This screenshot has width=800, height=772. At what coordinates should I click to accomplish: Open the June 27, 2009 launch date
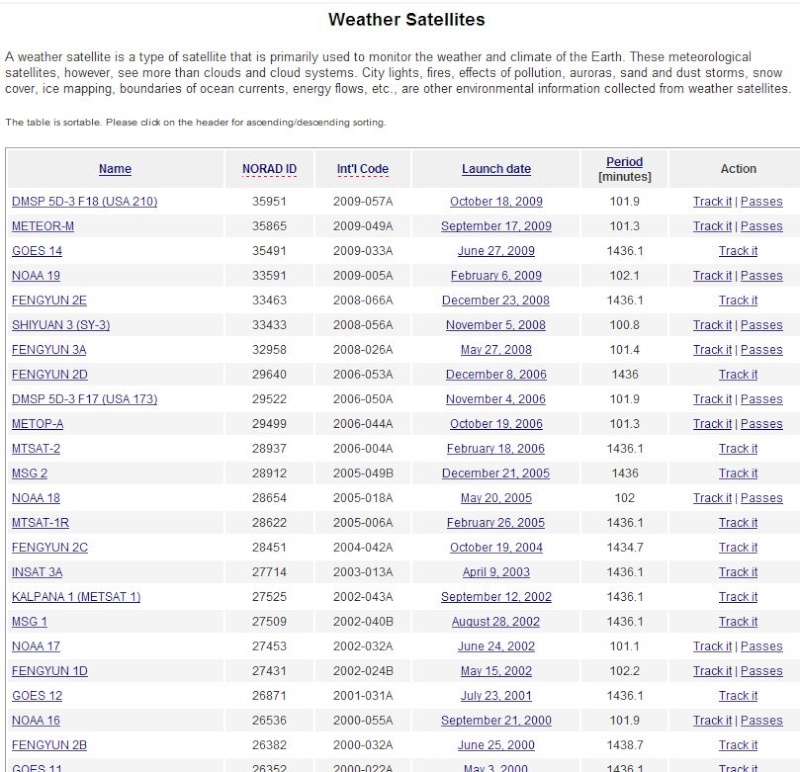496,251
